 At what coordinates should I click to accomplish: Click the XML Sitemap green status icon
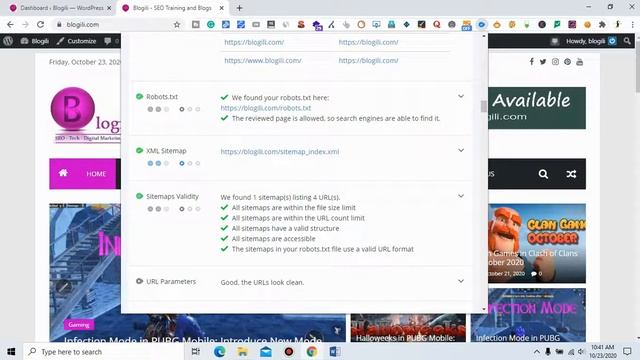pos(139,151)
